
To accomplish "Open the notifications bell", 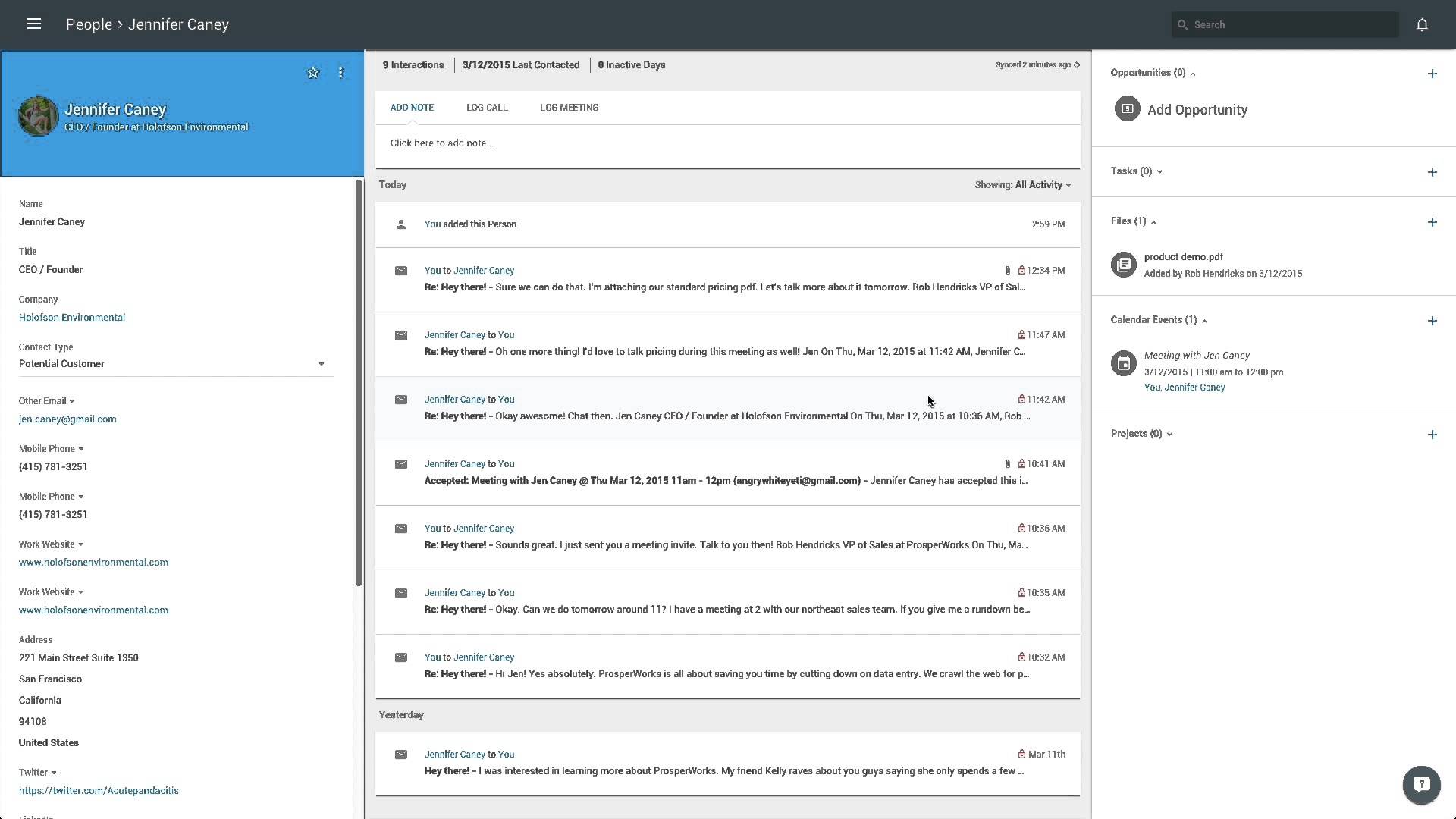I will point(1422,24).
